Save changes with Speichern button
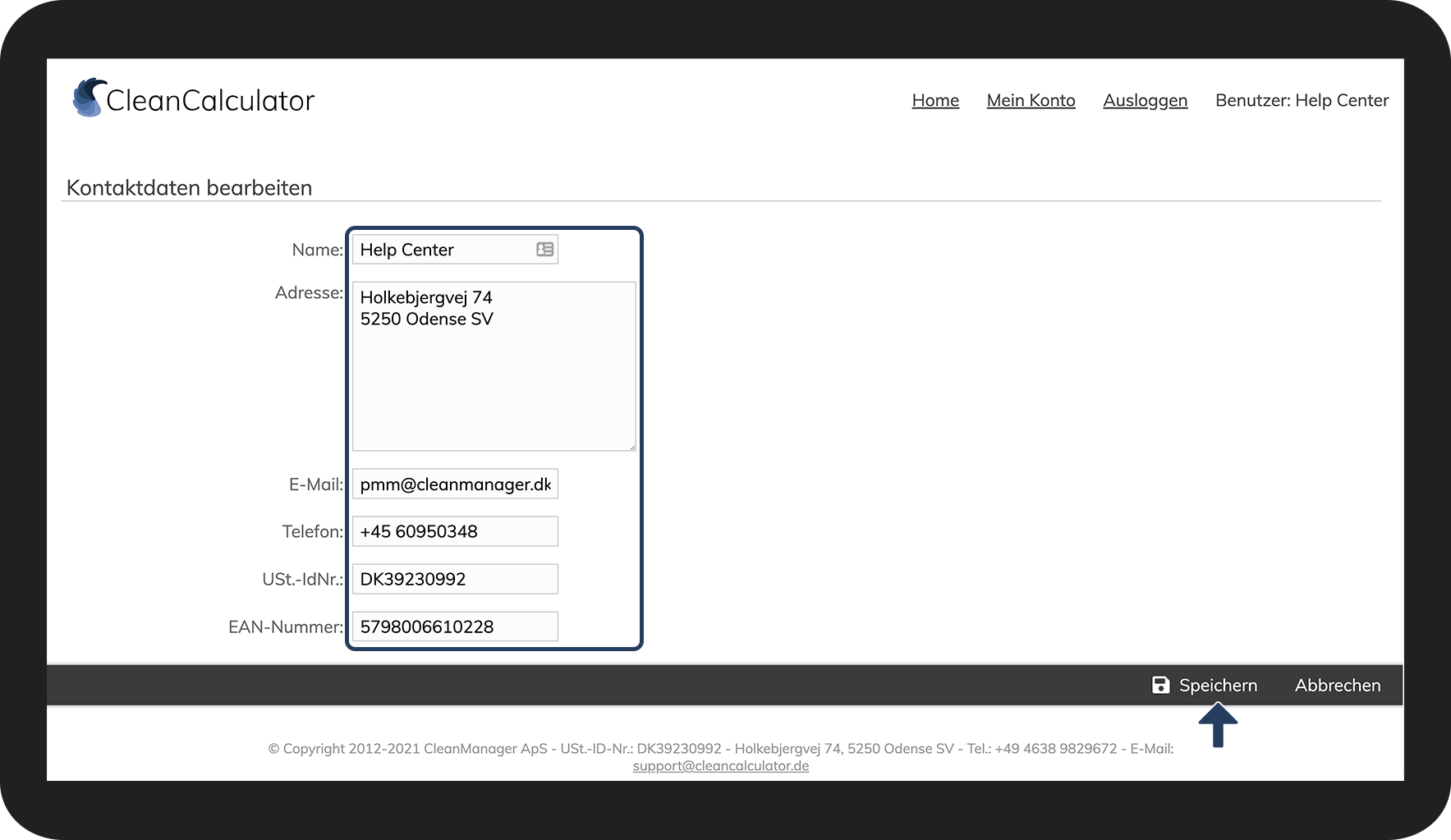1451x840 pixels. (1205, 685)
